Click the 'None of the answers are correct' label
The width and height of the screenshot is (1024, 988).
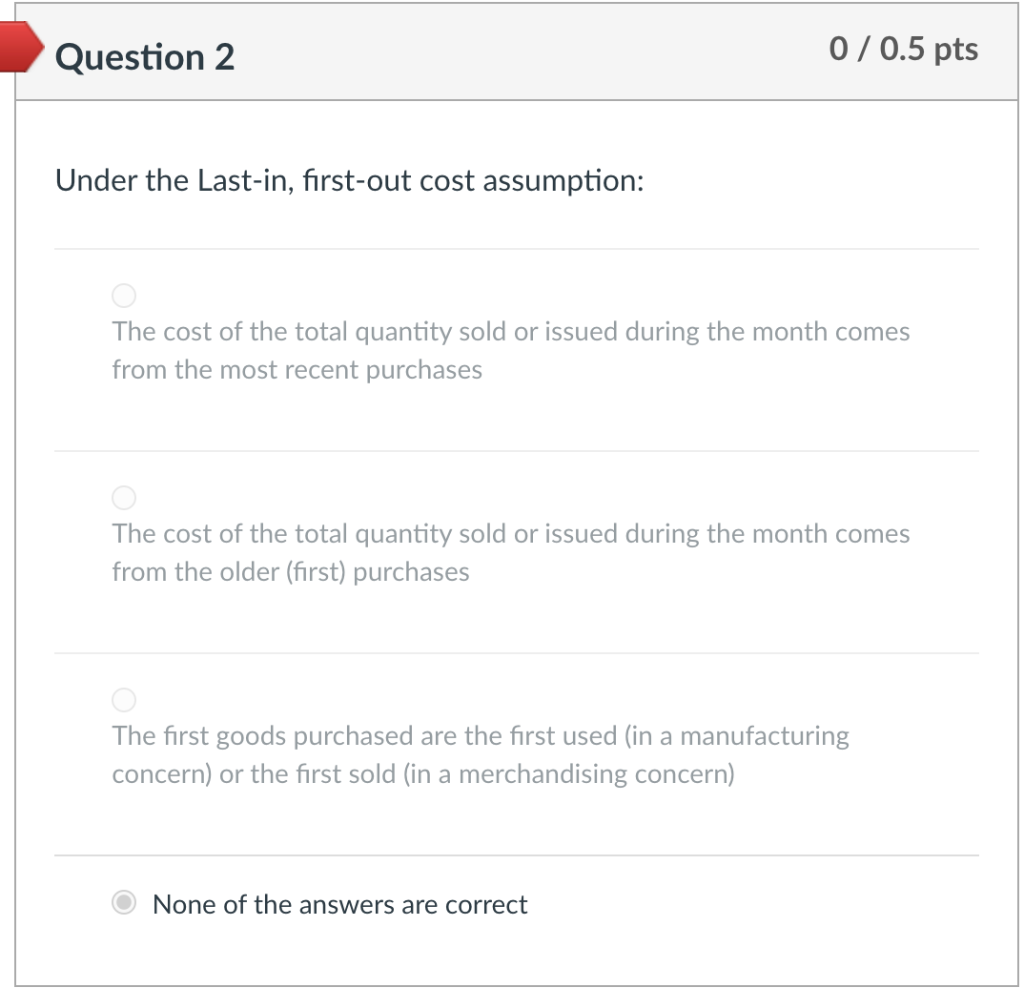[x=339, y=904]
